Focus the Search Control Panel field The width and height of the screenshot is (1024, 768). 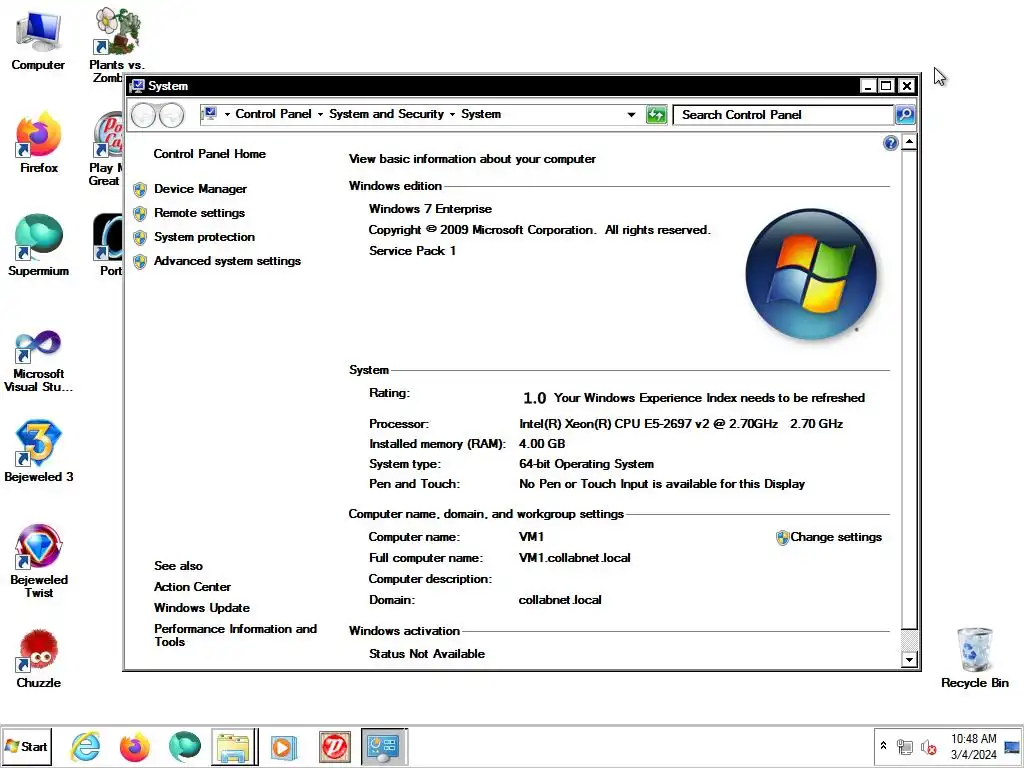pyautogui.click(x=784, y=115)
